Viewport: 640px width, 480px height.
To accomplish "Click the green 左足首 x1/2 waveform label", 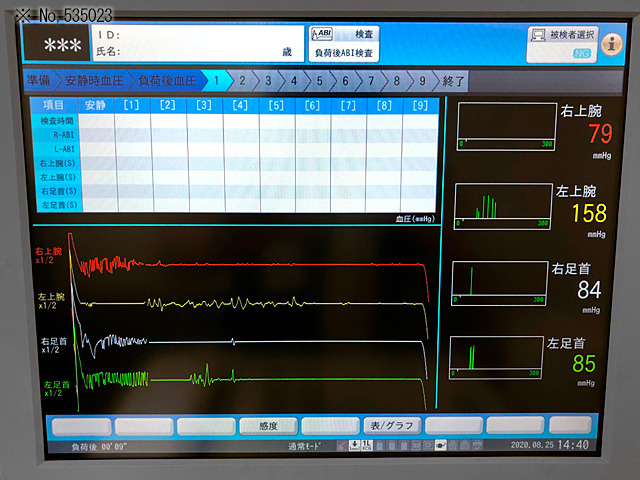I will (x=56, y=389).
